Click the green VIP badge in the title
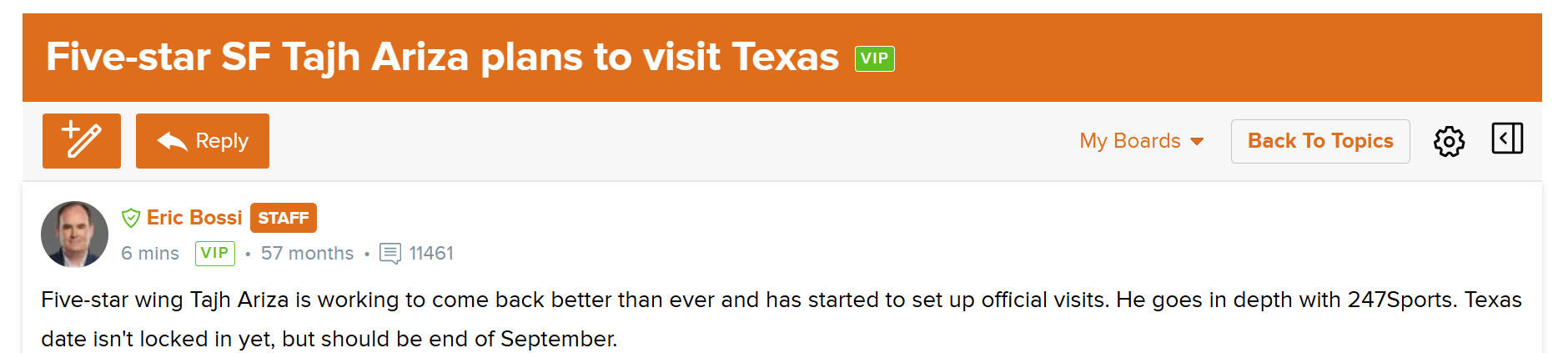Screen dimensions: 1568x353 (x=875, y=58)
